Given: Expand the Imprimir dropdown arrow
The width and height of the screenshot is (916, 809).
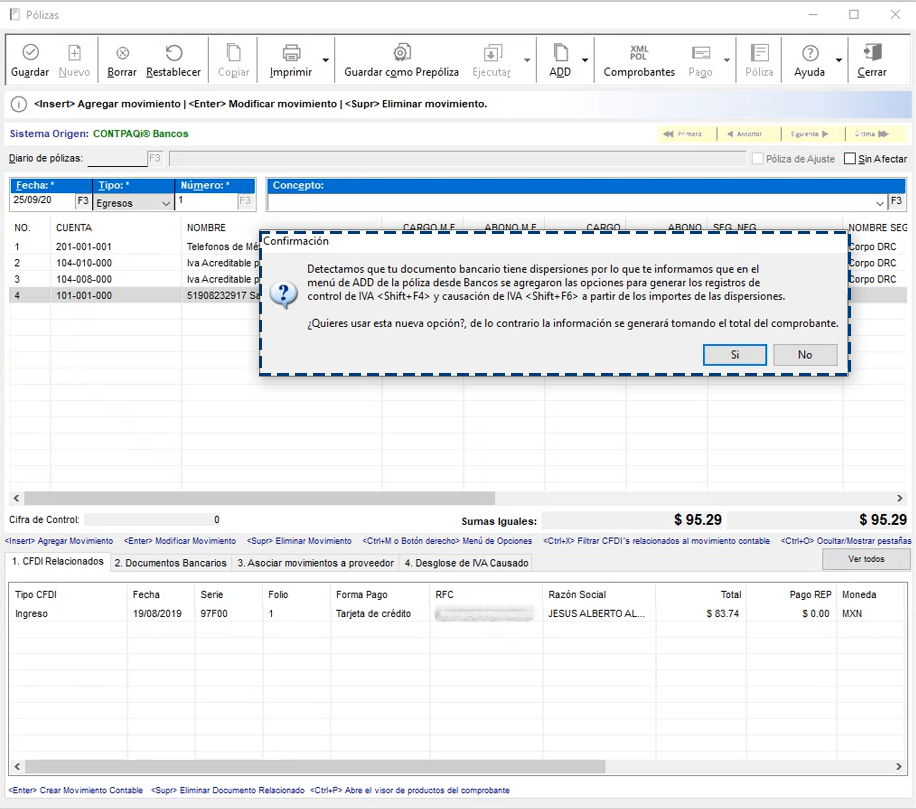Looking at the screenshot, I should 326,61.
